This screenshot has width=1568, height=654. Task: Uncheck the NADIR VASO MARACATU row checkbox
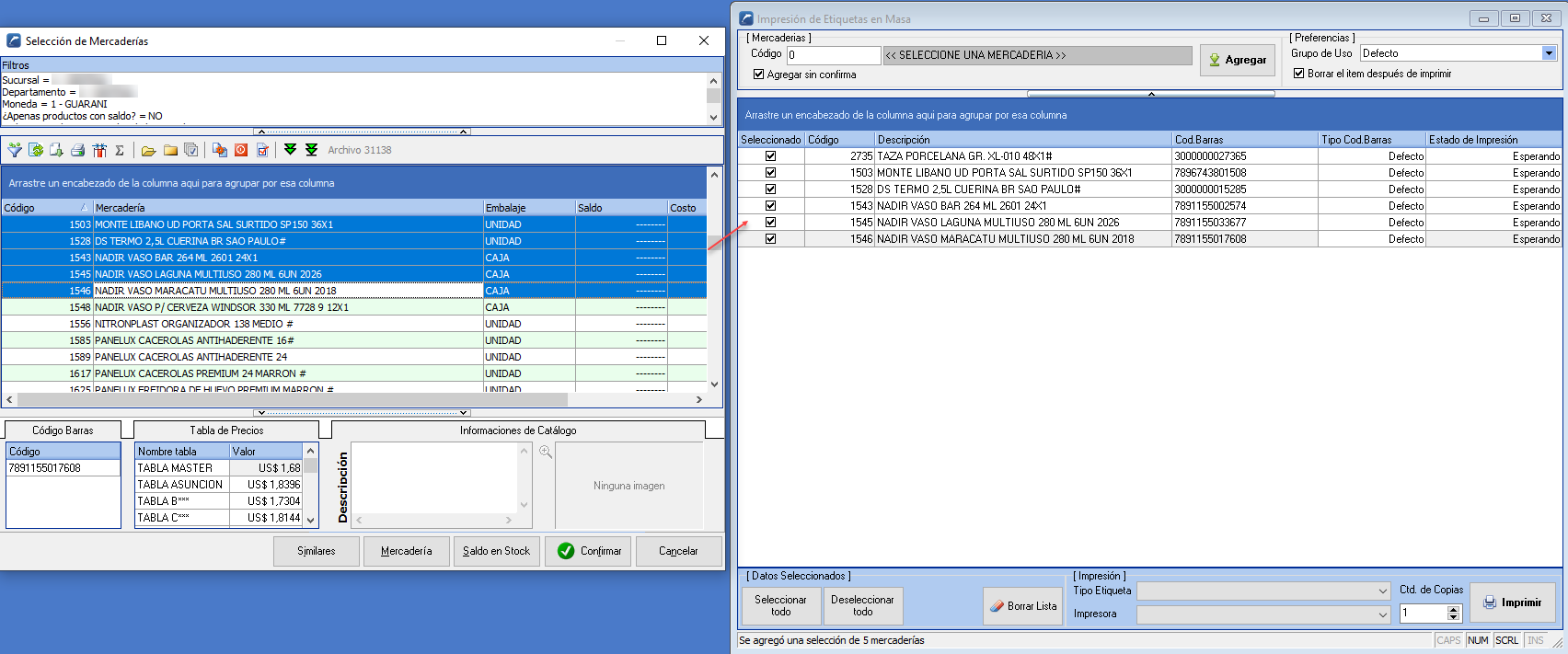pyautogui.click(x=771, y=239)
